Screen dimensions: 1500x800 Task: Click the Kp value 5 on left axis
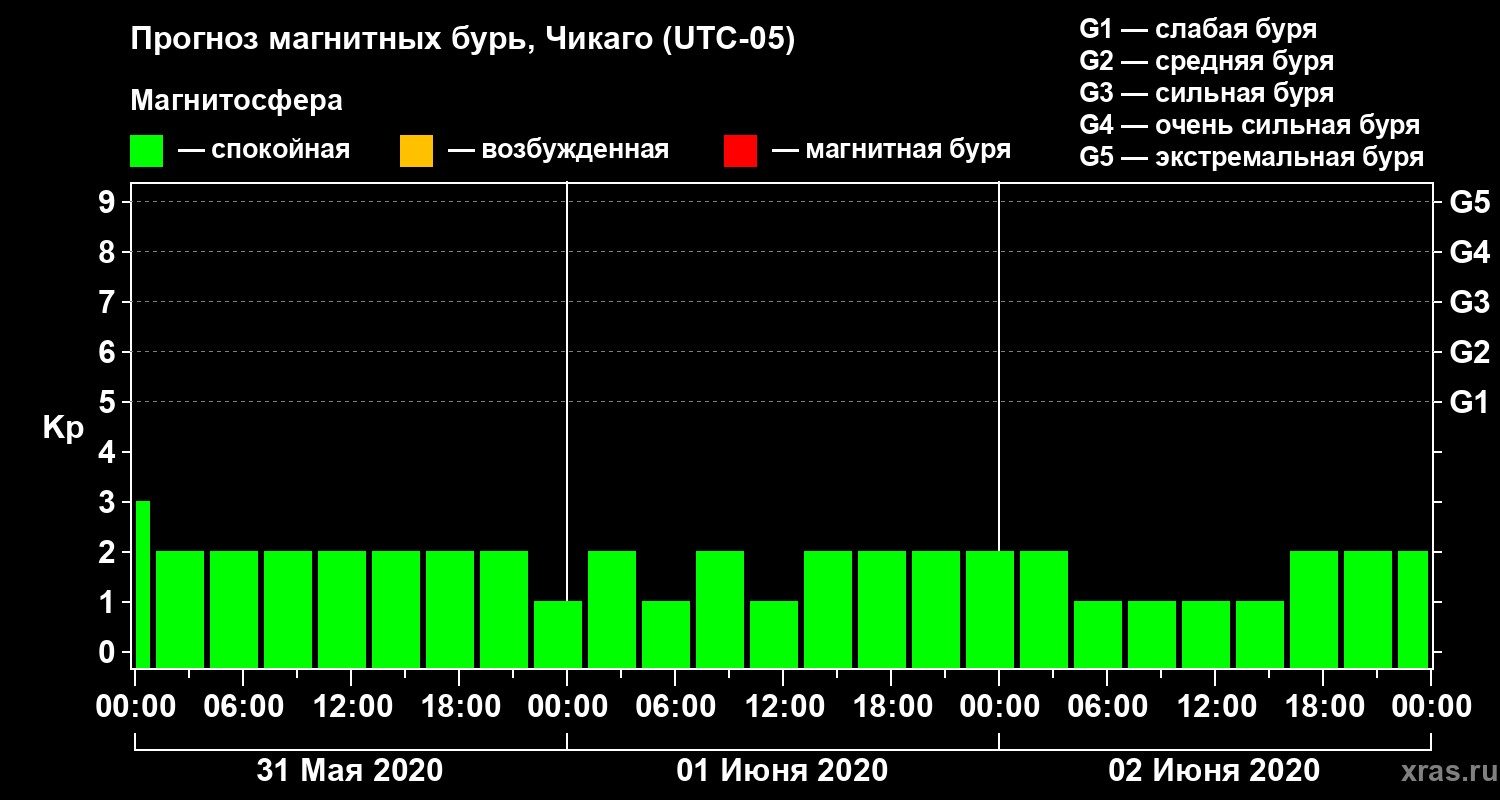click(107, 403)
